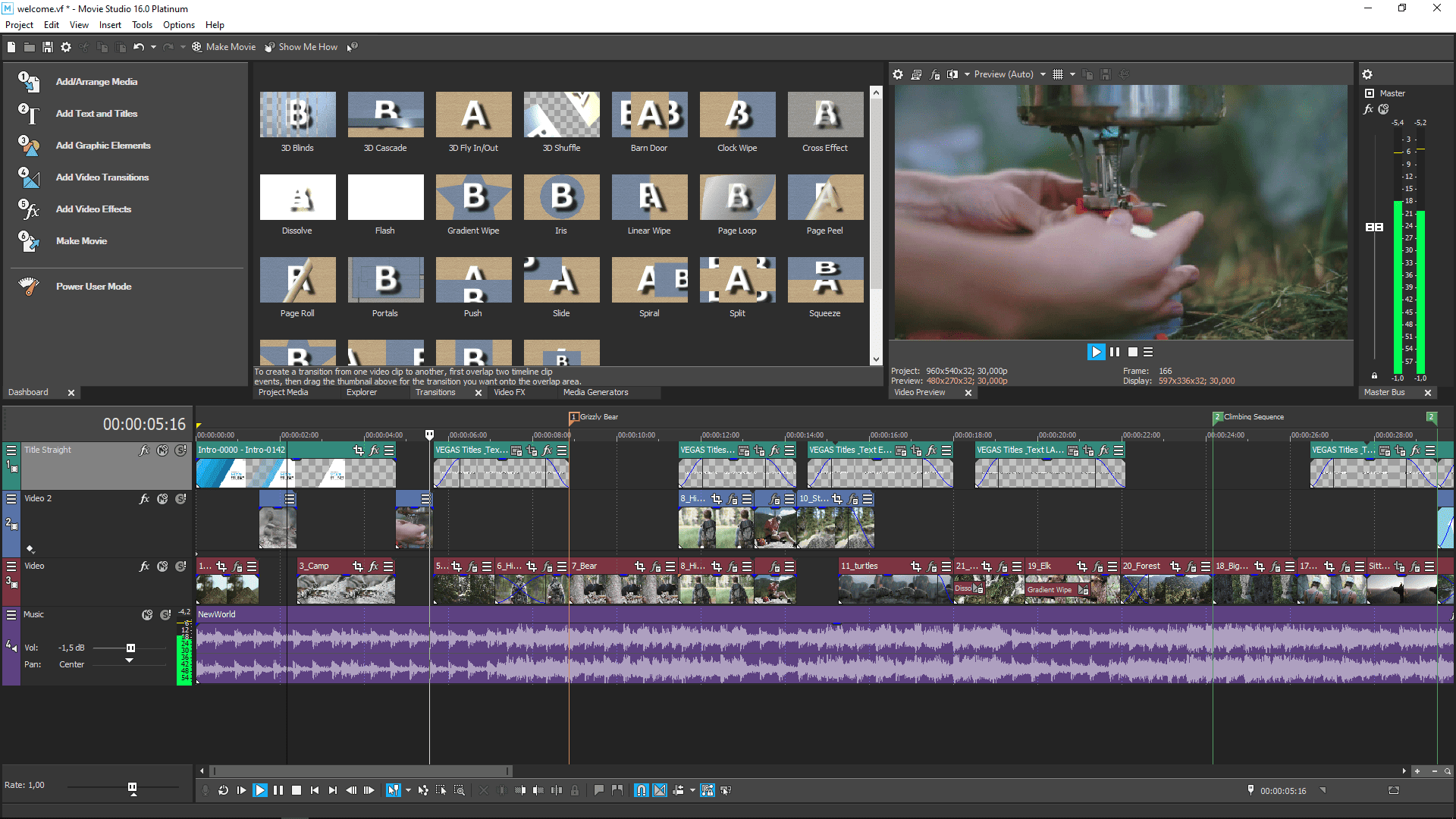
Task: Open Video Output FX in preview toolbar
Action: pyautogui.click(x=935, y=74)
